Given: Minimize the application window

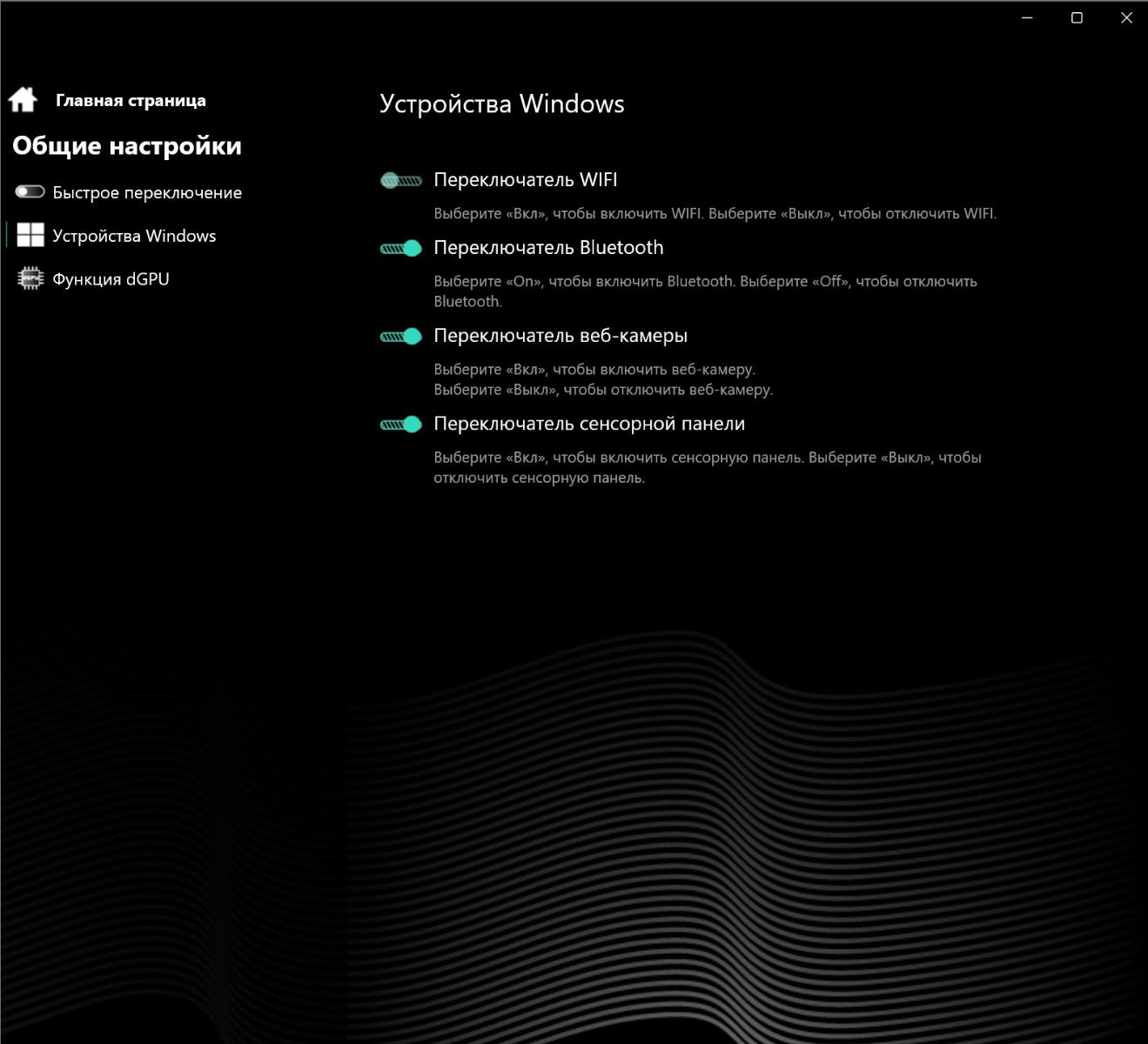Looking at the screenshot, I should pos(1027,17).
